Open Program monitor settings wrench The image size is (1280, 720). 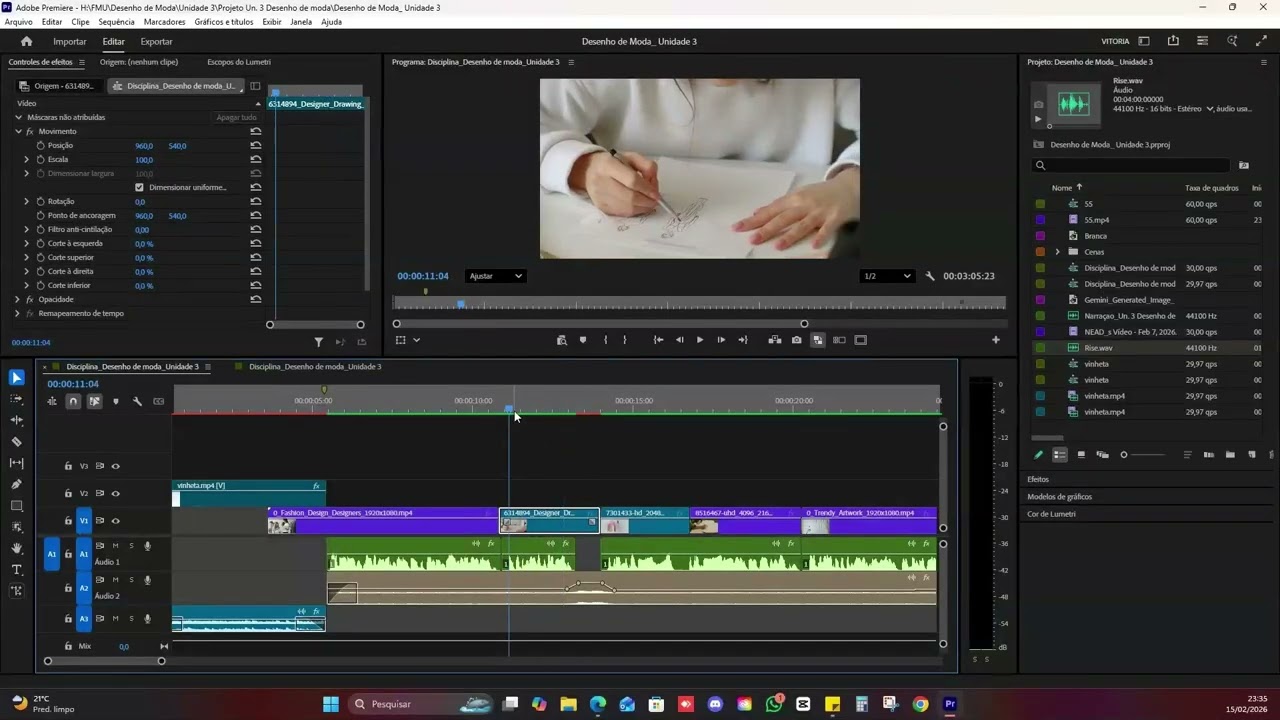point(930,276)
